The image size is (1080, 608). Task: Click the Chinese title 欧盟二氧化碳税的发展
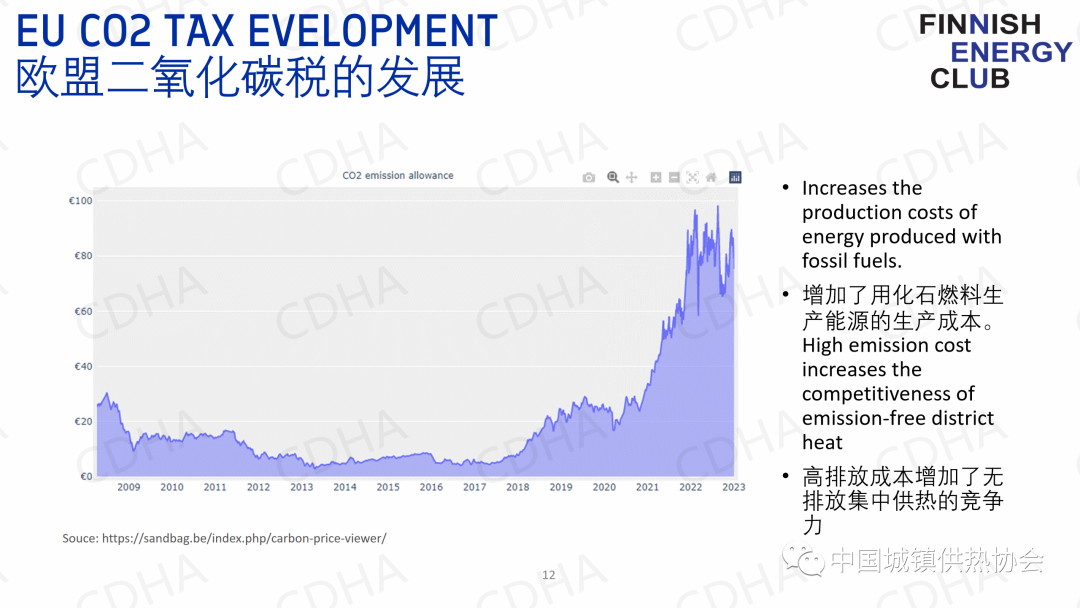tap(241, 78)
